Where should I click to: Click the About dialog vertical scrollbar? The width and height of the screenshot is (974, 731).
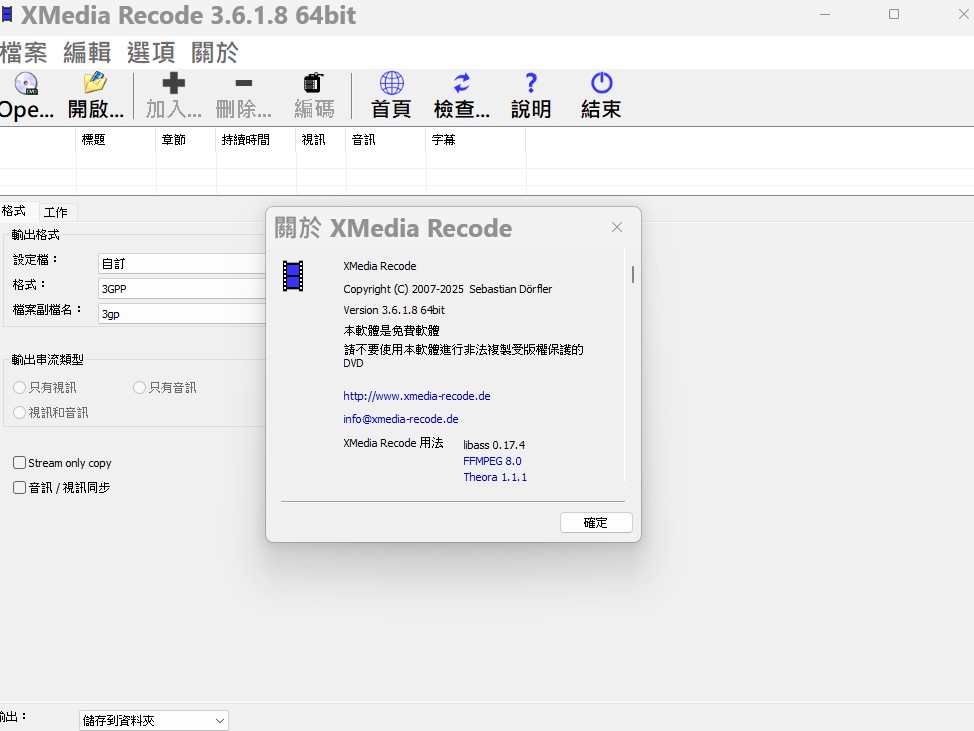coord(633,274)
